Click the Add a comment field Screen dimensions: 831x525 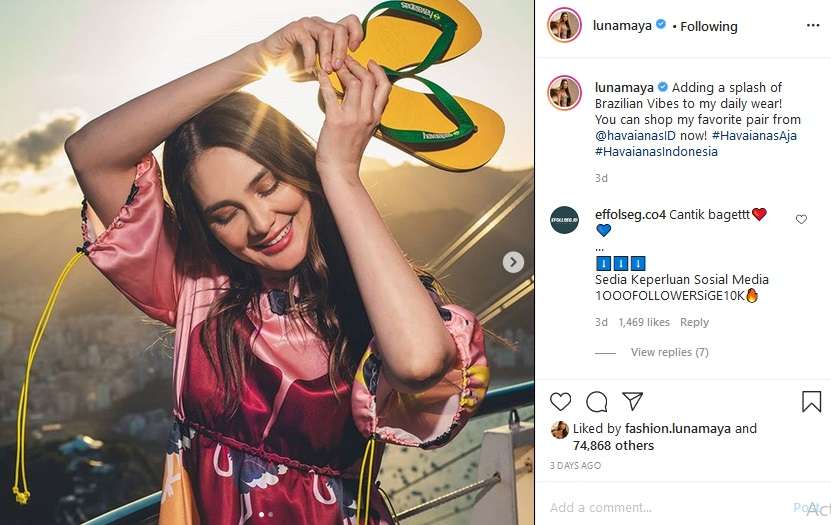click(660, 507)
